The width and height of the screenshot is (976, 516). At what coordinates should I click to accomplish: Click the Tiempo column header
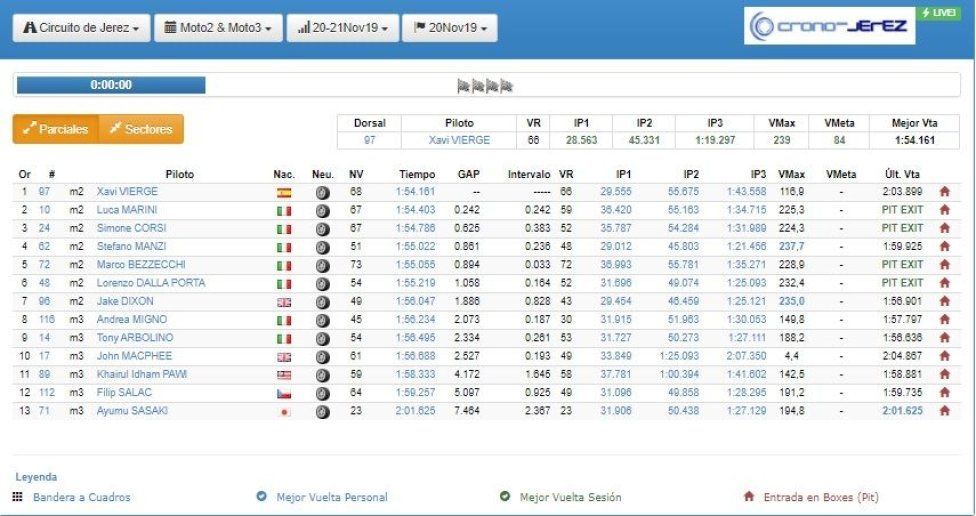(x=417, y=174)
